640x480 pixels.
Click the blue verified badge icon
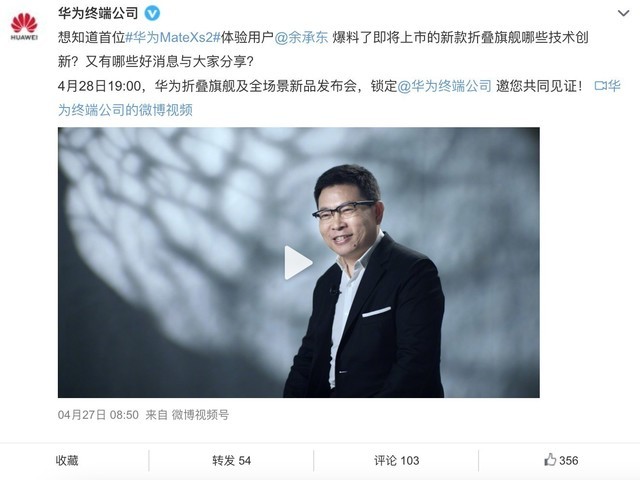(x=153, y=13)
